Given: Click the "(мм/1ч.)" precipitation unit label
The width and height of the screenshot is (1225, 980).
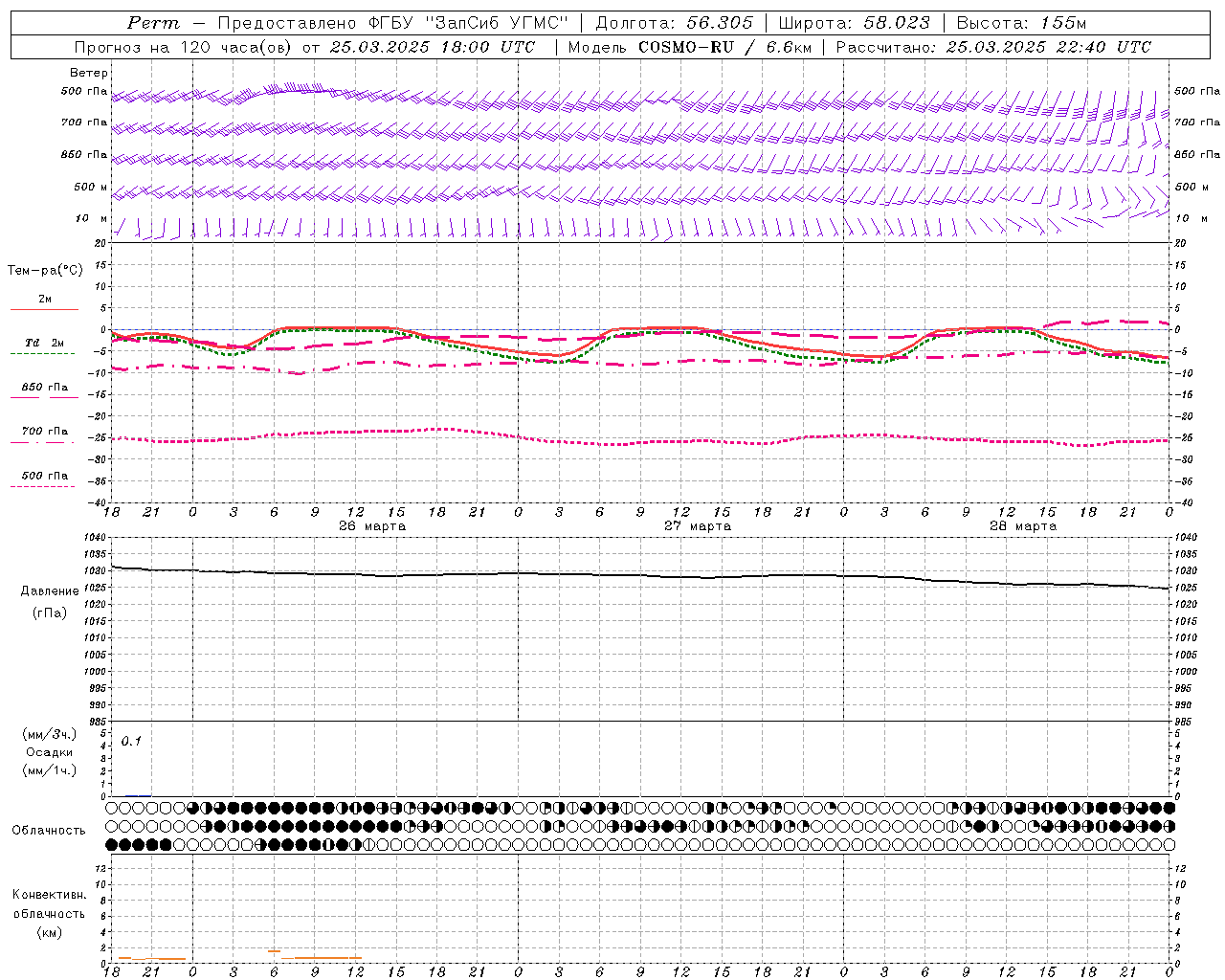Looking at the screenshot, I should (50, 770).
